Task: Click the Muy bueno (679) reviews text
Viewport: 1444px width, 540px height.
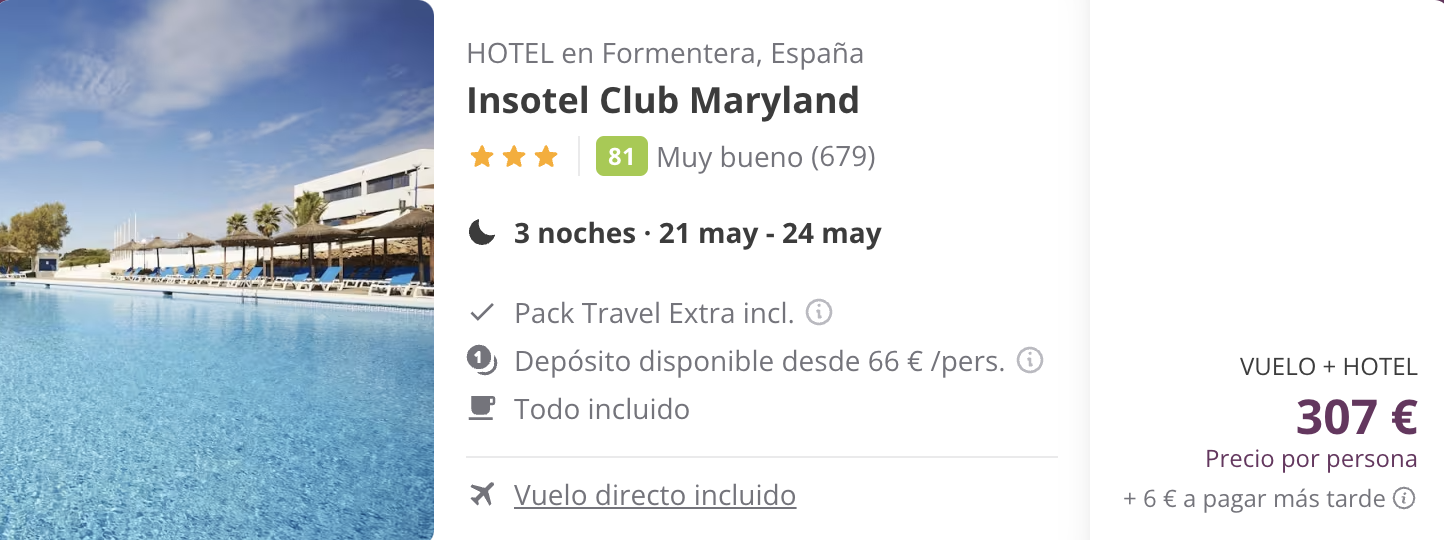Action: [766, 158]
